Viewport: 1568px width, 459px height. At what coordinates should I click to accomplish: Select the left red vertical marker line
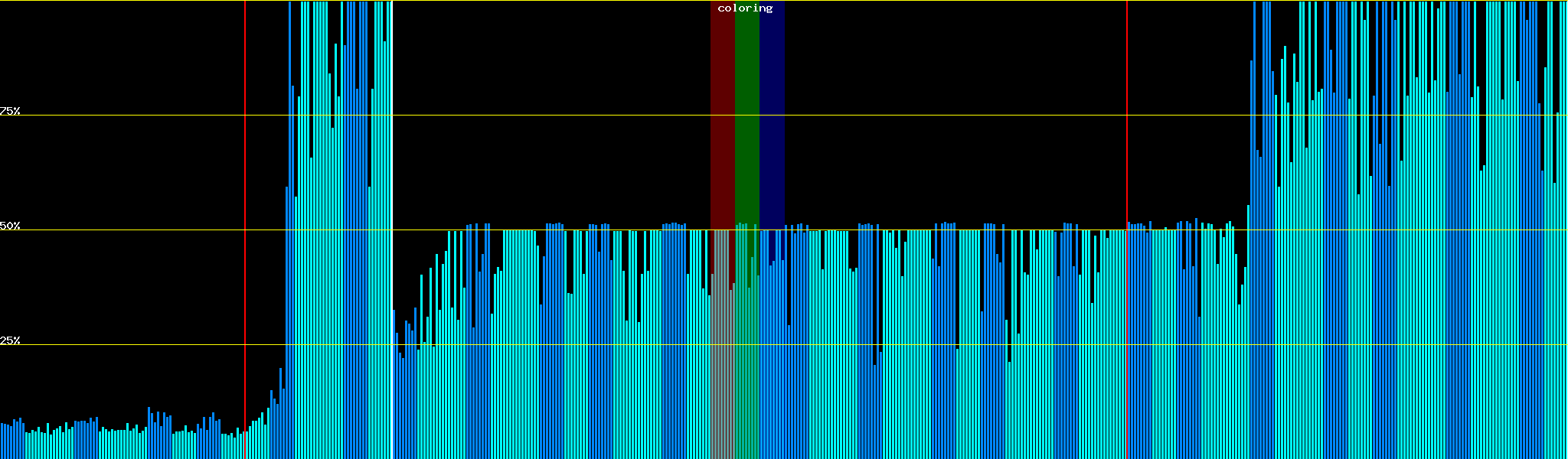click(245, 191)
